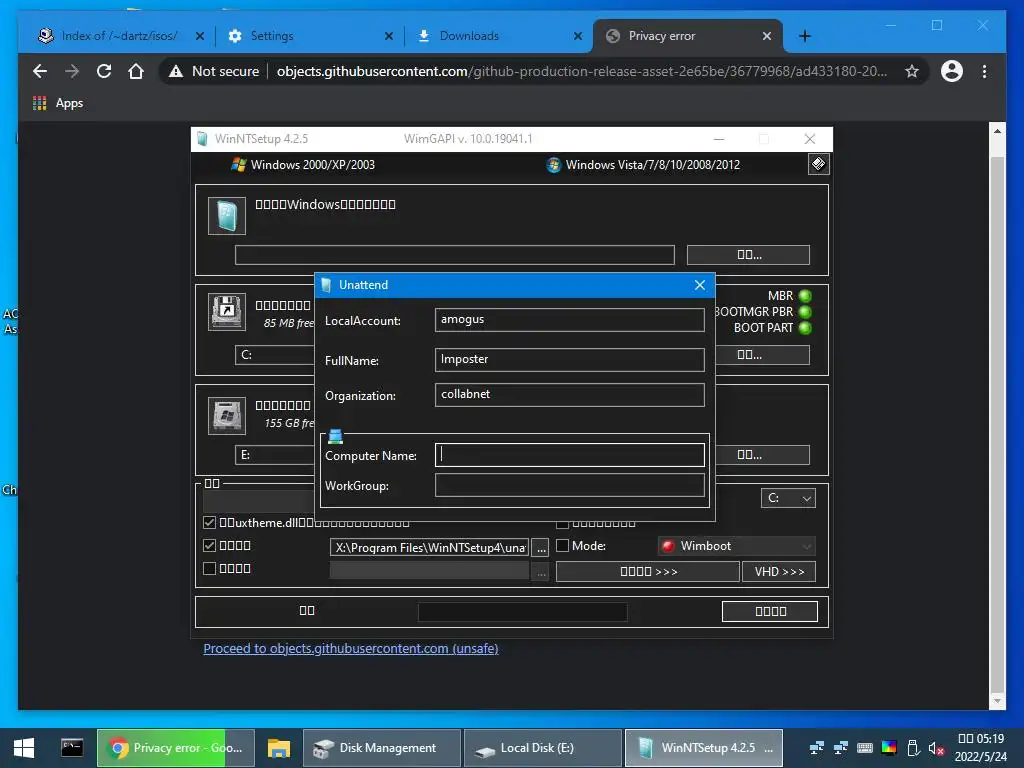Click the Chrome back arrow
This screenshot has height=768, width=1024.
click(x=40, y=71)
